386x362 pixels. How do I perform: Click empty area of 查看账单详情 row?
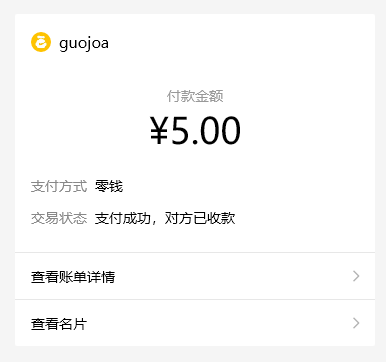[x=233, y=276]
